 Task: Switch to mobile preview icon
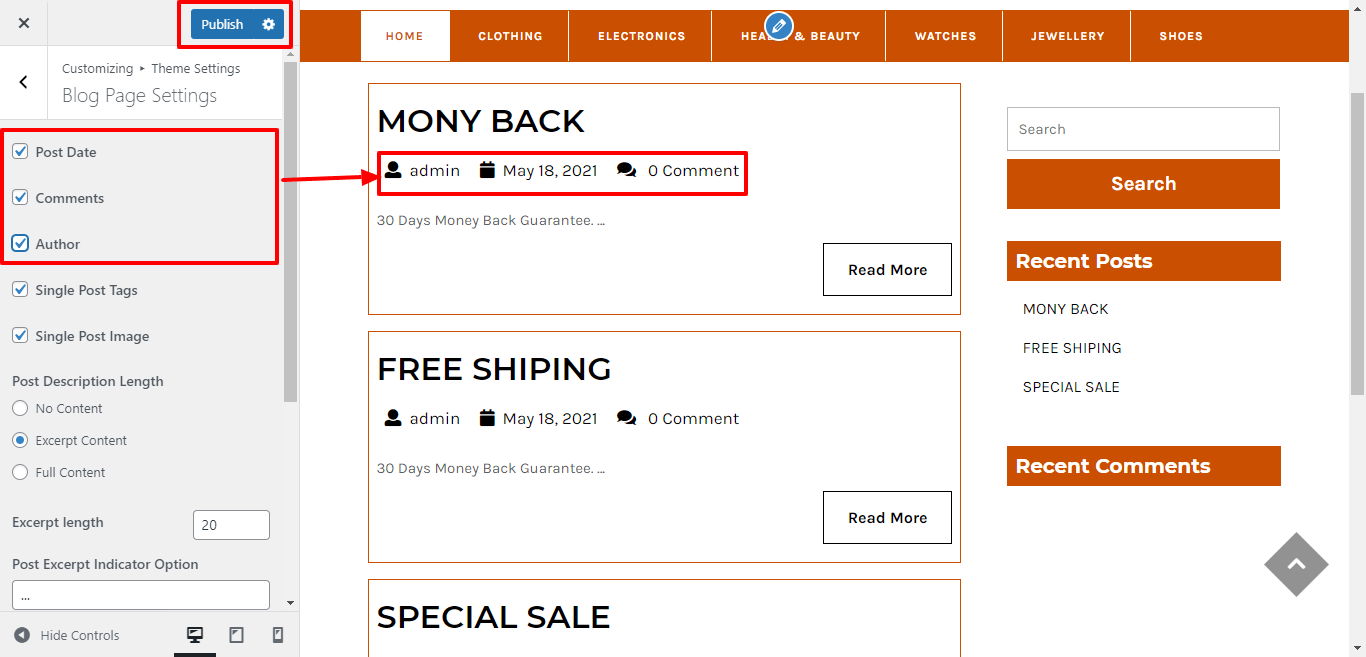click(278, 635)
